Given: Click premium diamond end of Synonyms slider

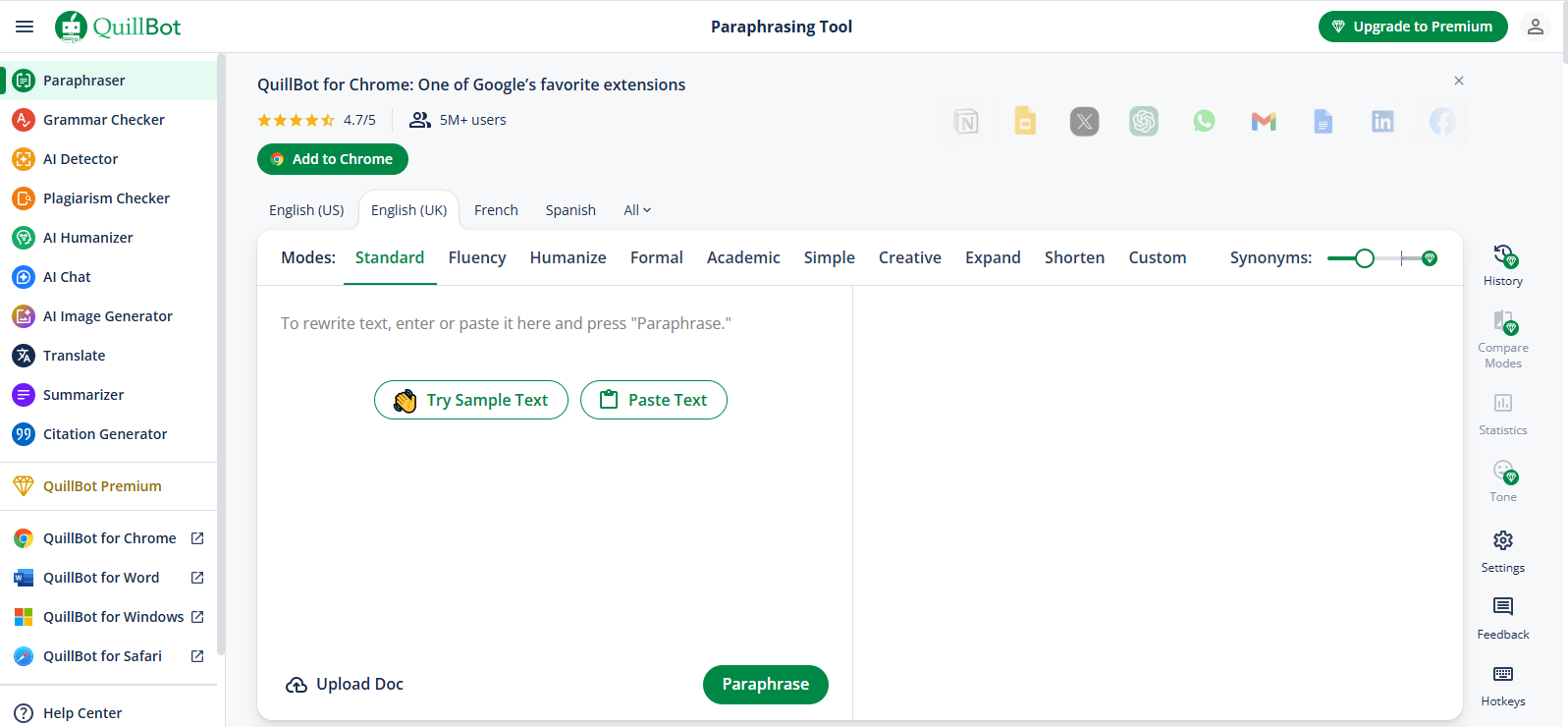Looking at the screenshot, I should coord(1430,258).
